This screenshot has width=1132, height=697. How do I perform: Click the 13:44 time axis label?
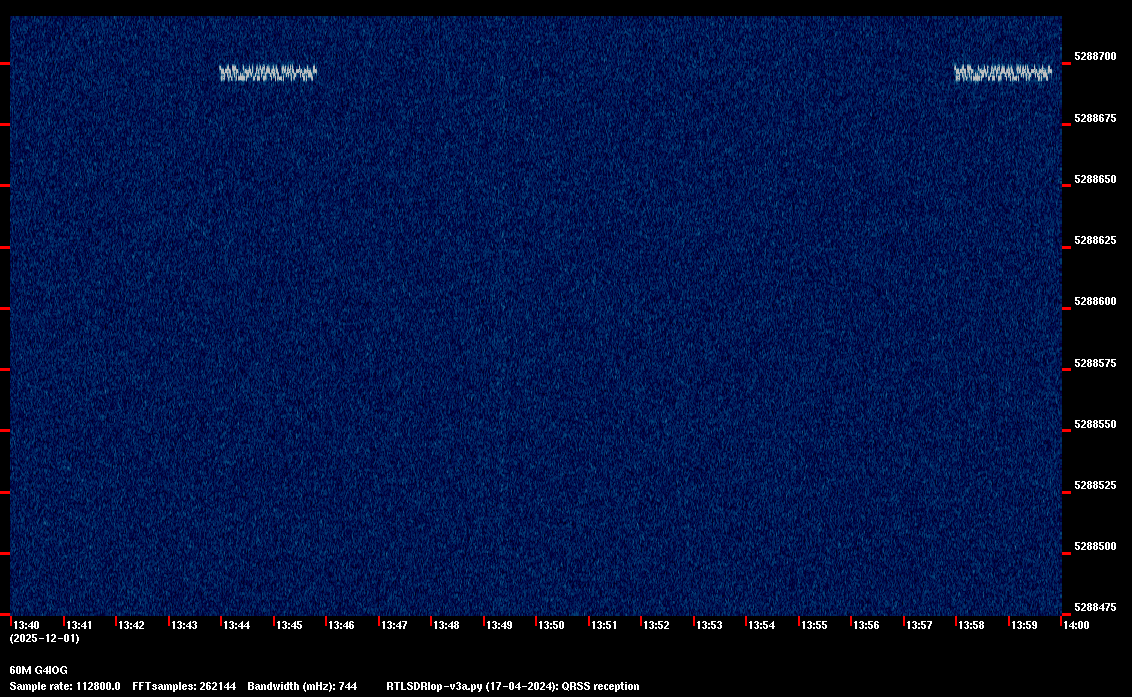point(237,625)
